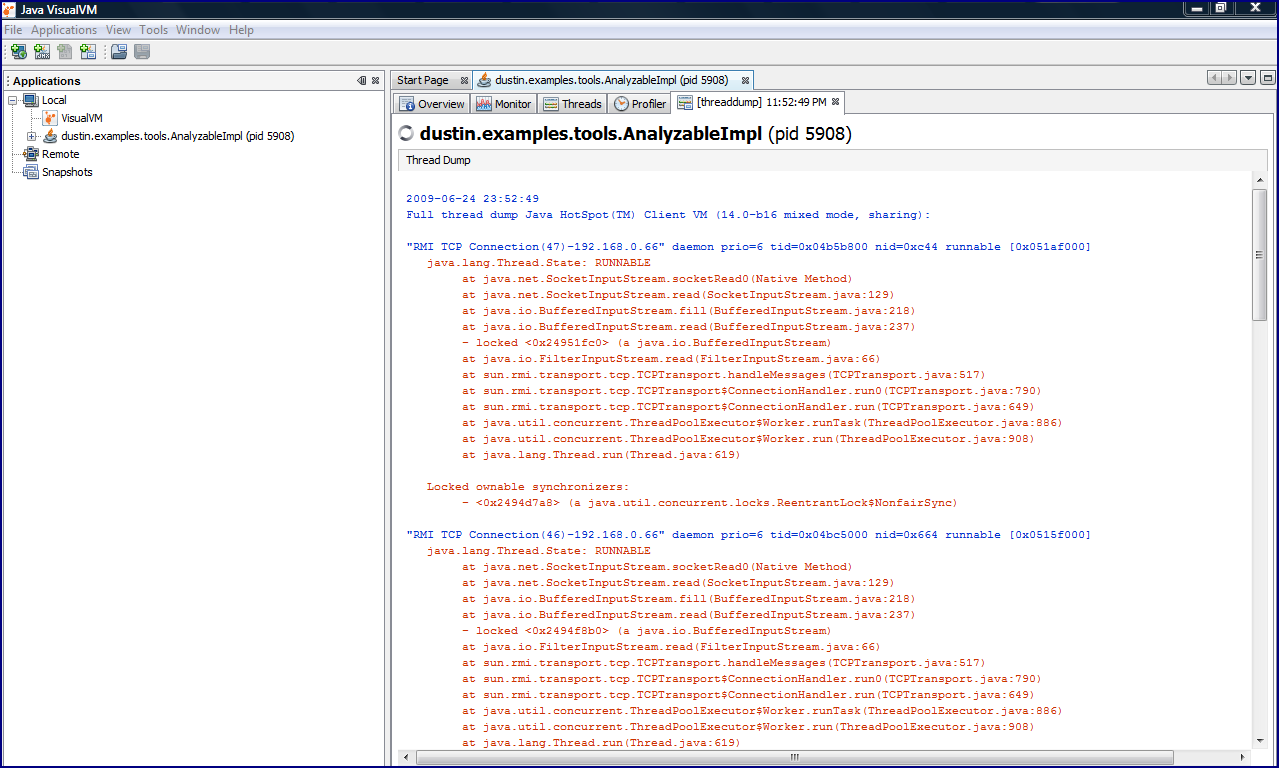1279x768 pixels.
Task: Click the Java cup icon beside AnalyzableImpl
Action: pos(50,136)
